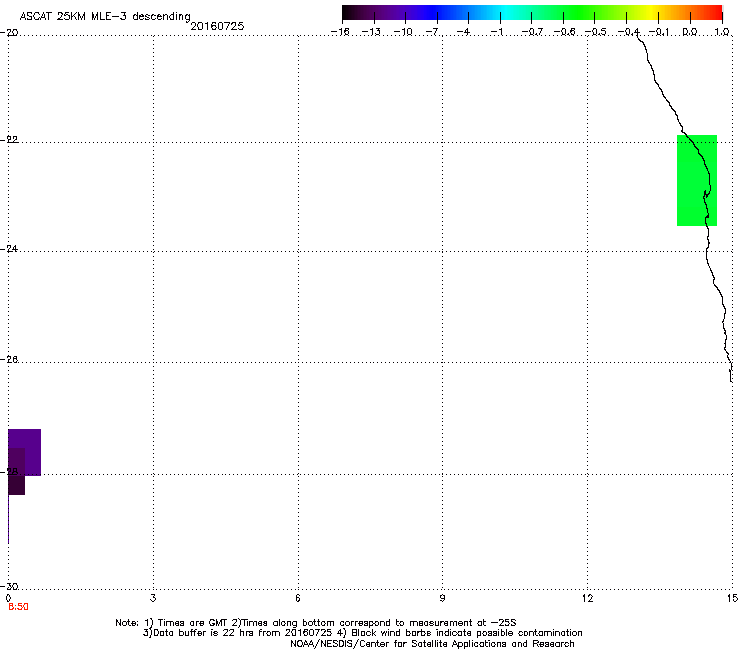Click the -30 latitude axis label
Viewport: 740px width, 650px height.
point(9,586)
